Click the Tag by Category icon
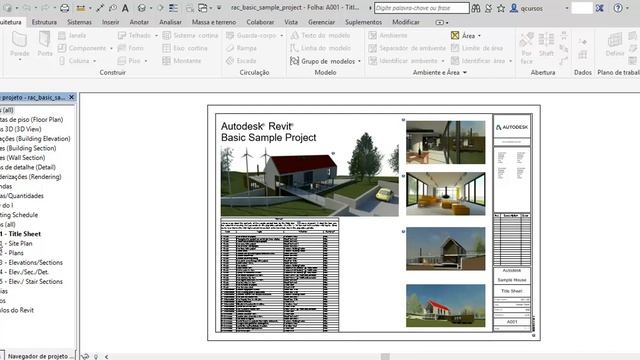The width and height of the screenshot is (640, 360). (x=113, y=8)
